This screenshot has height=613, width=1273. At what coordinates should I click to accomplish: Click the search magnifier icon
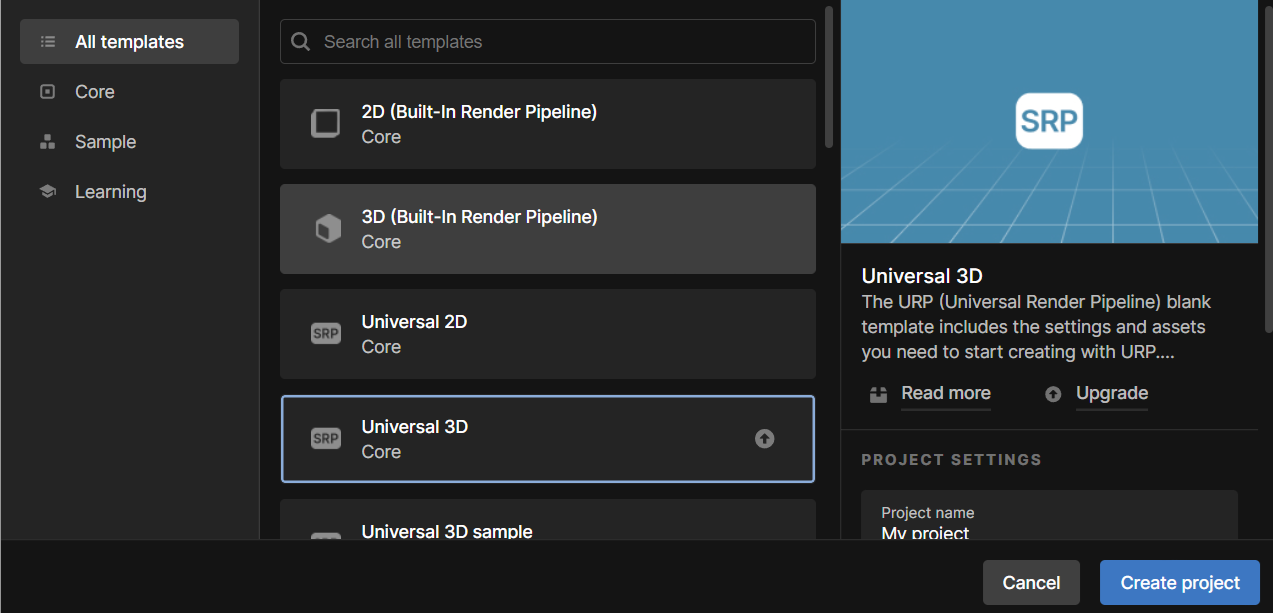click(300, 42)
